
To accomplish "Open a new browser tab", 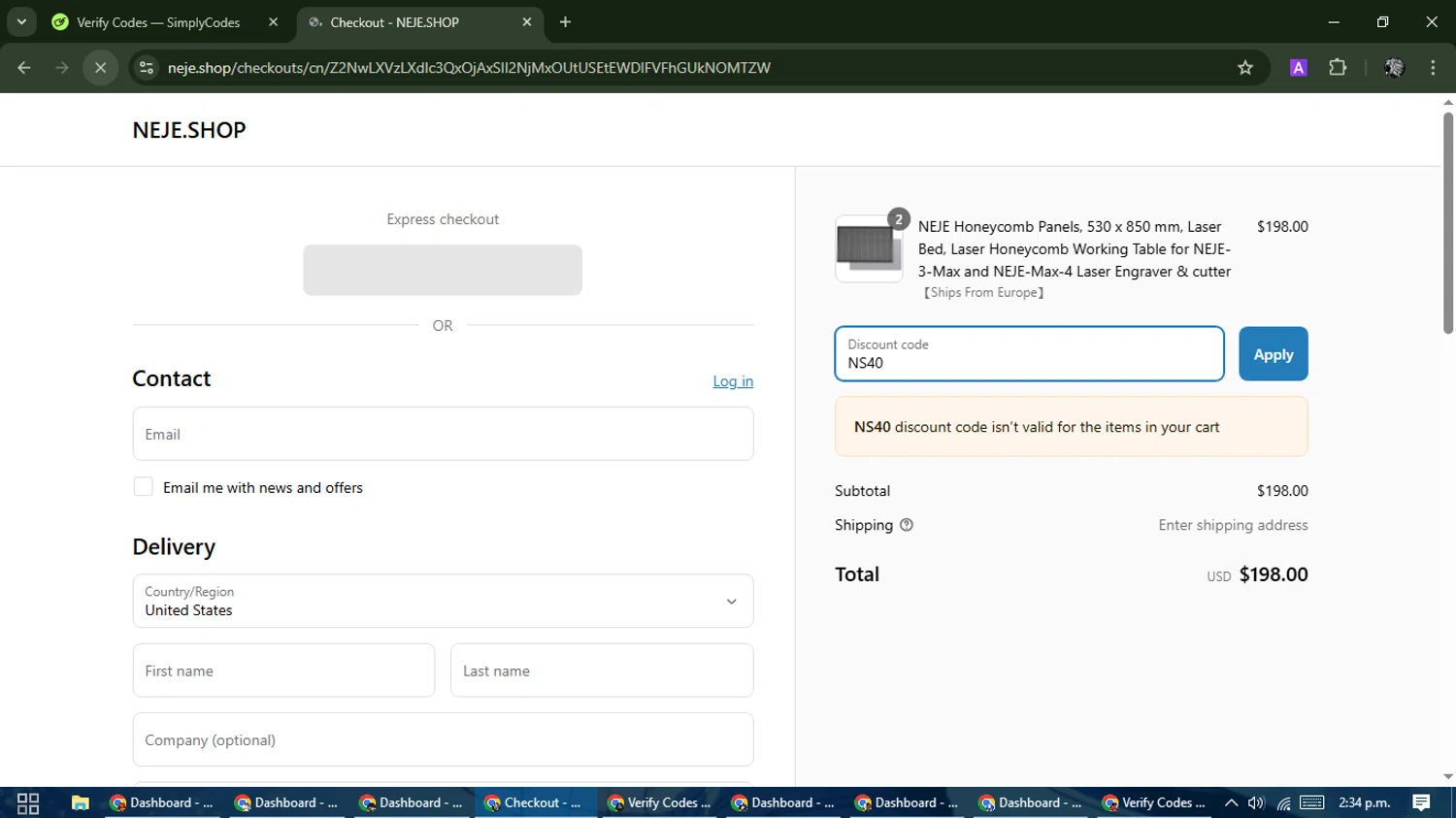I will pyautogui.click(x=566, y=22).
